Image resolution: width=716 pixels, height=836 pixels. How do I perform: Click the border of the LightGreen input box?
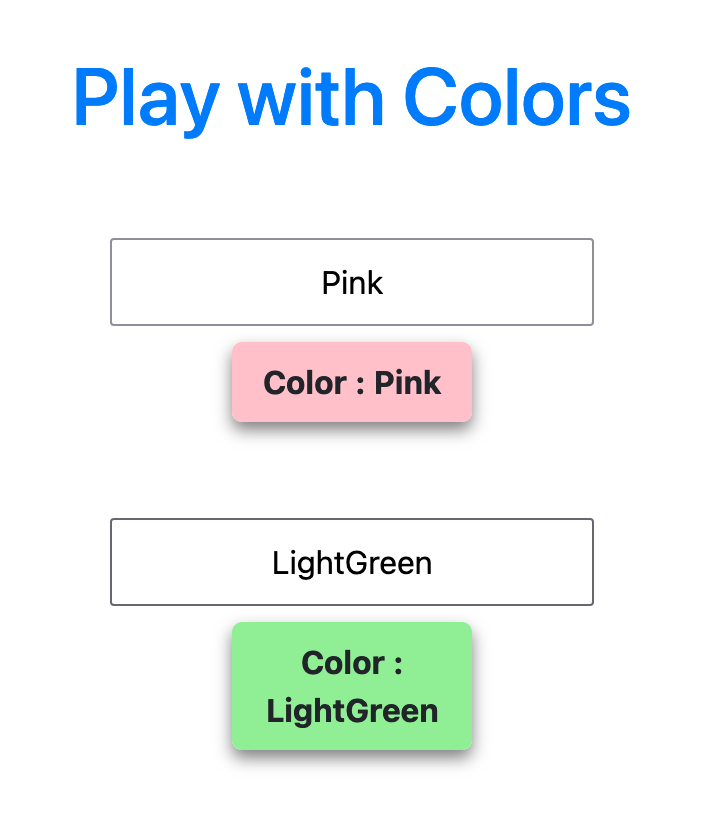351,521
